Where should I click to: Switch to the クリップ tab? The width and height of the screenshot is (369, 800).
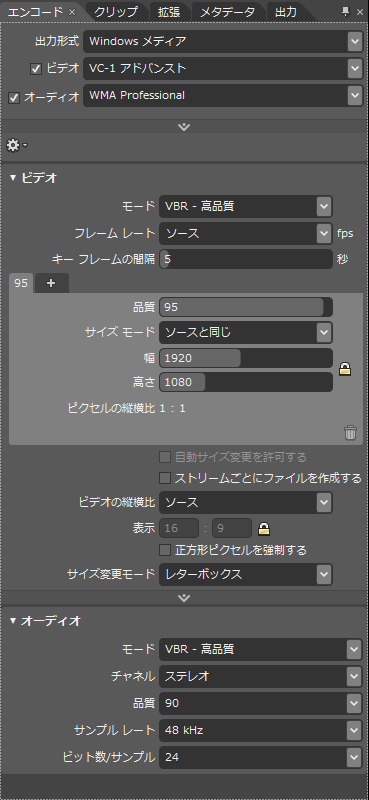pyautogui.click(x=116, y=12)
